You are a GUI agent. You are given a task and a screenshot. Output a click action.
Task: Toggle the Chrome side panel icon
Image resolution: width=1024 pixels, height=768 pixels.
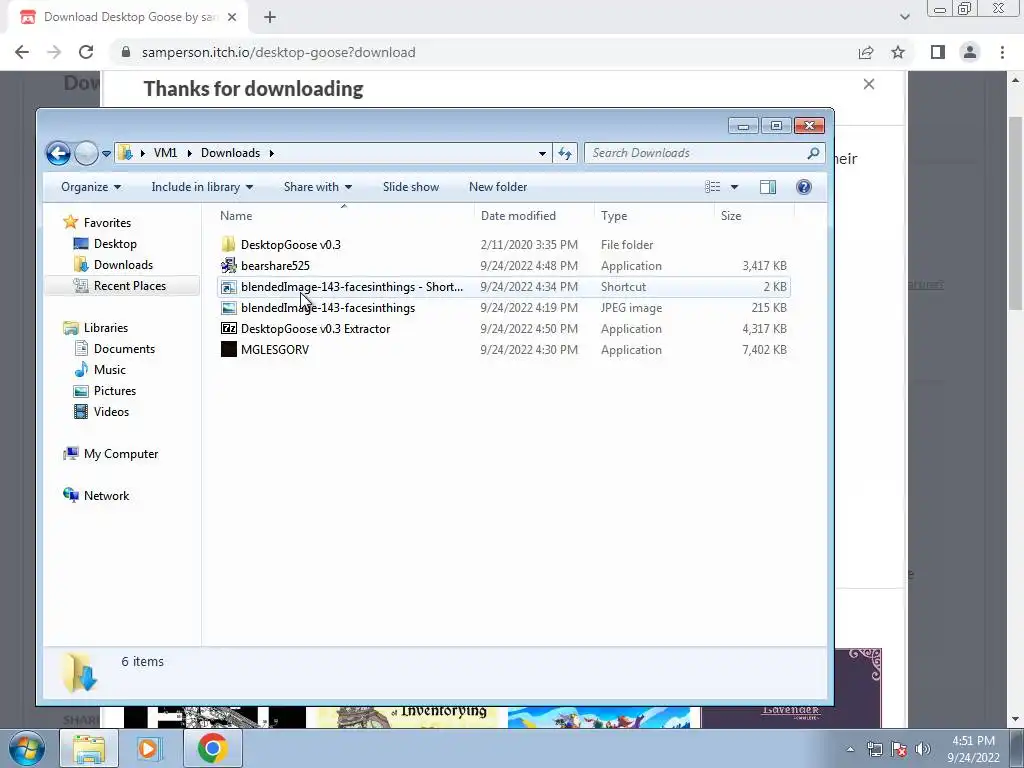[x=938, y=52]
